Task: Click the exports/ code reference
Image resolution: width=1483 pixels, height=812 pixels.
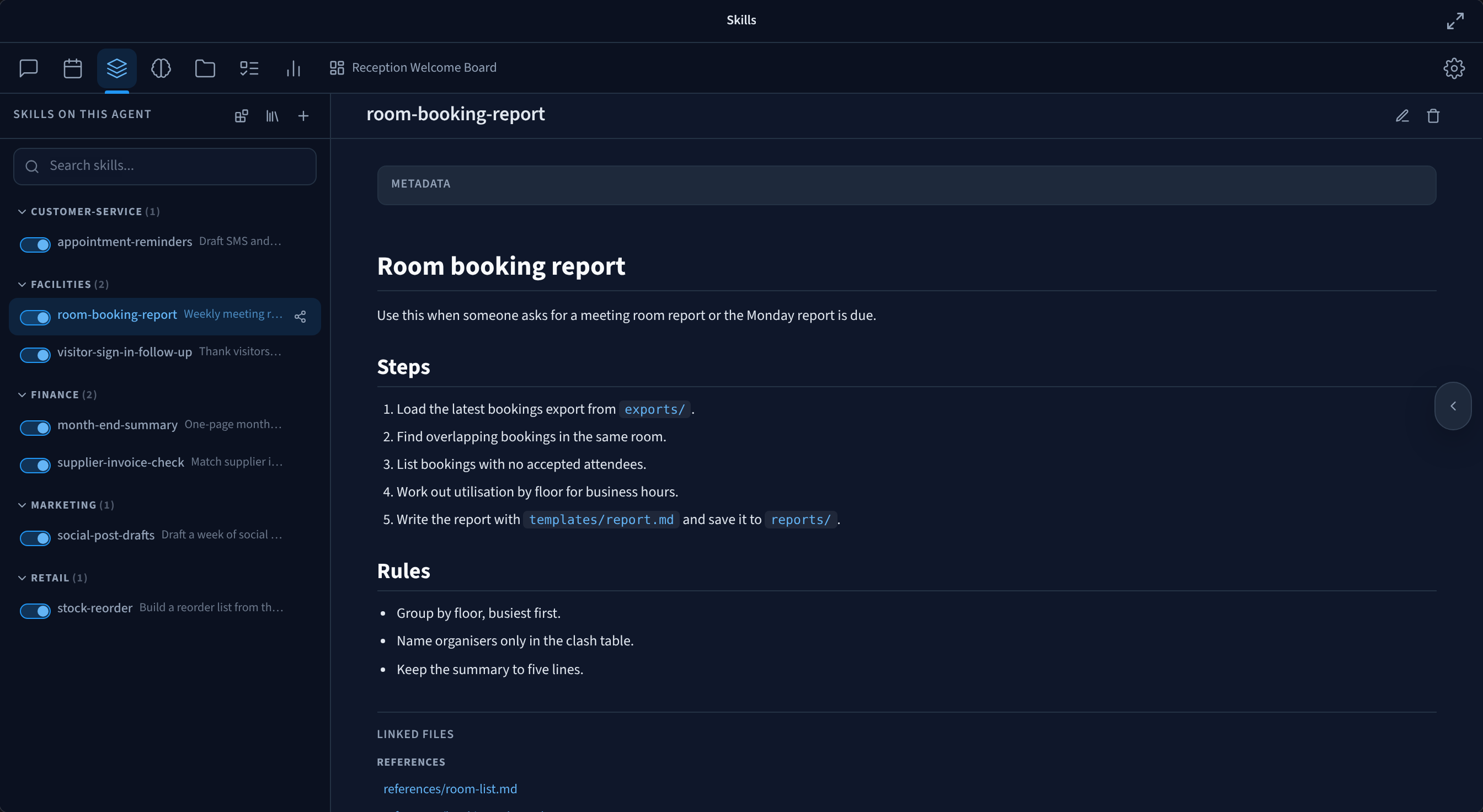Action: coord(654,409)
